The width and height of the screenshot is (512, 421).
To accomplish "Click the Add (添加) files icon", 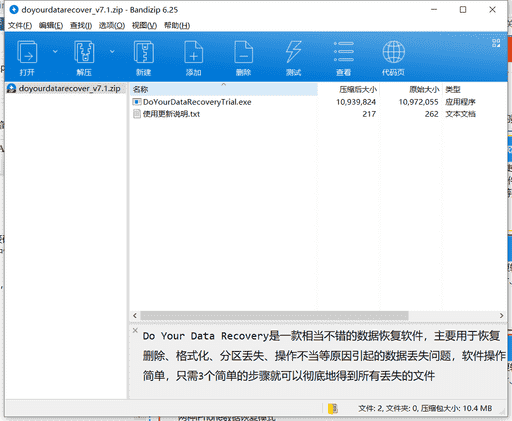I will click(194, 52).
